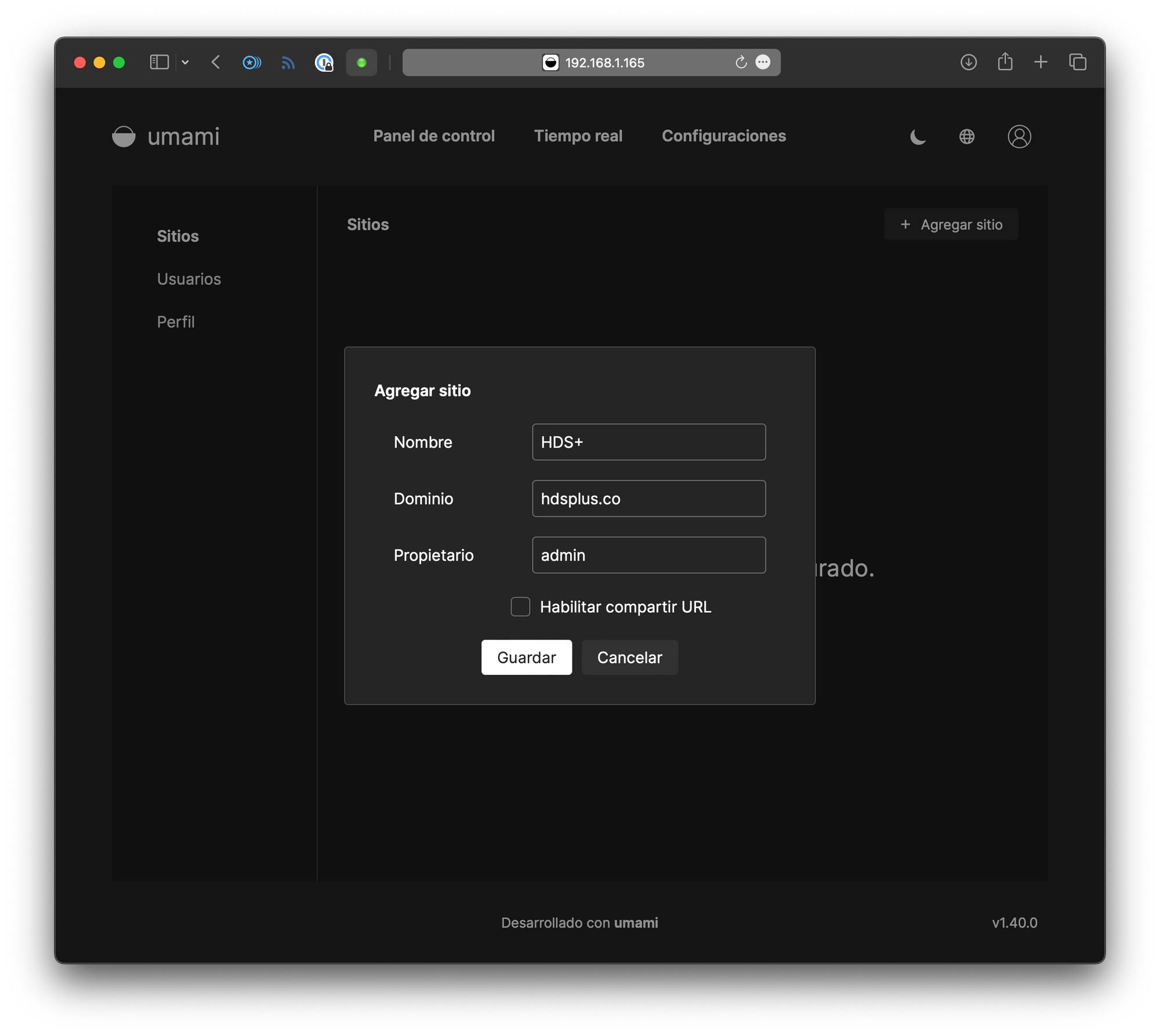Select Perfil in the settings sidebar

point(176,322)
